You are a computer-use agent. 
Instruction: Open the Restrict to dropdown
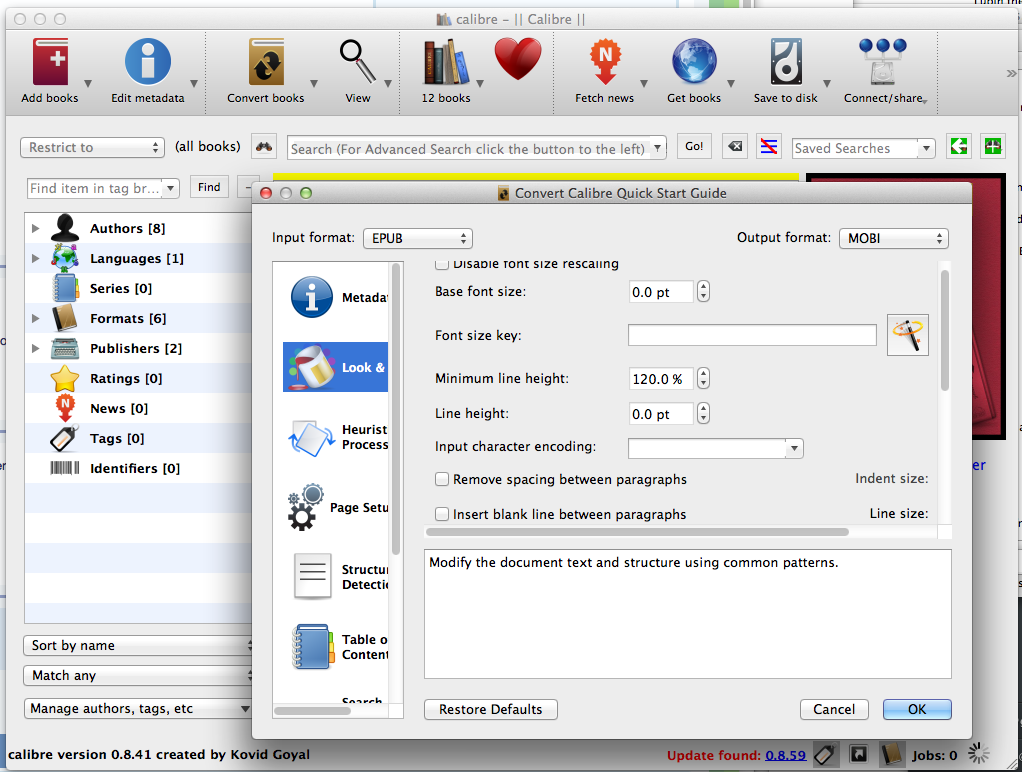click(91, 147)
